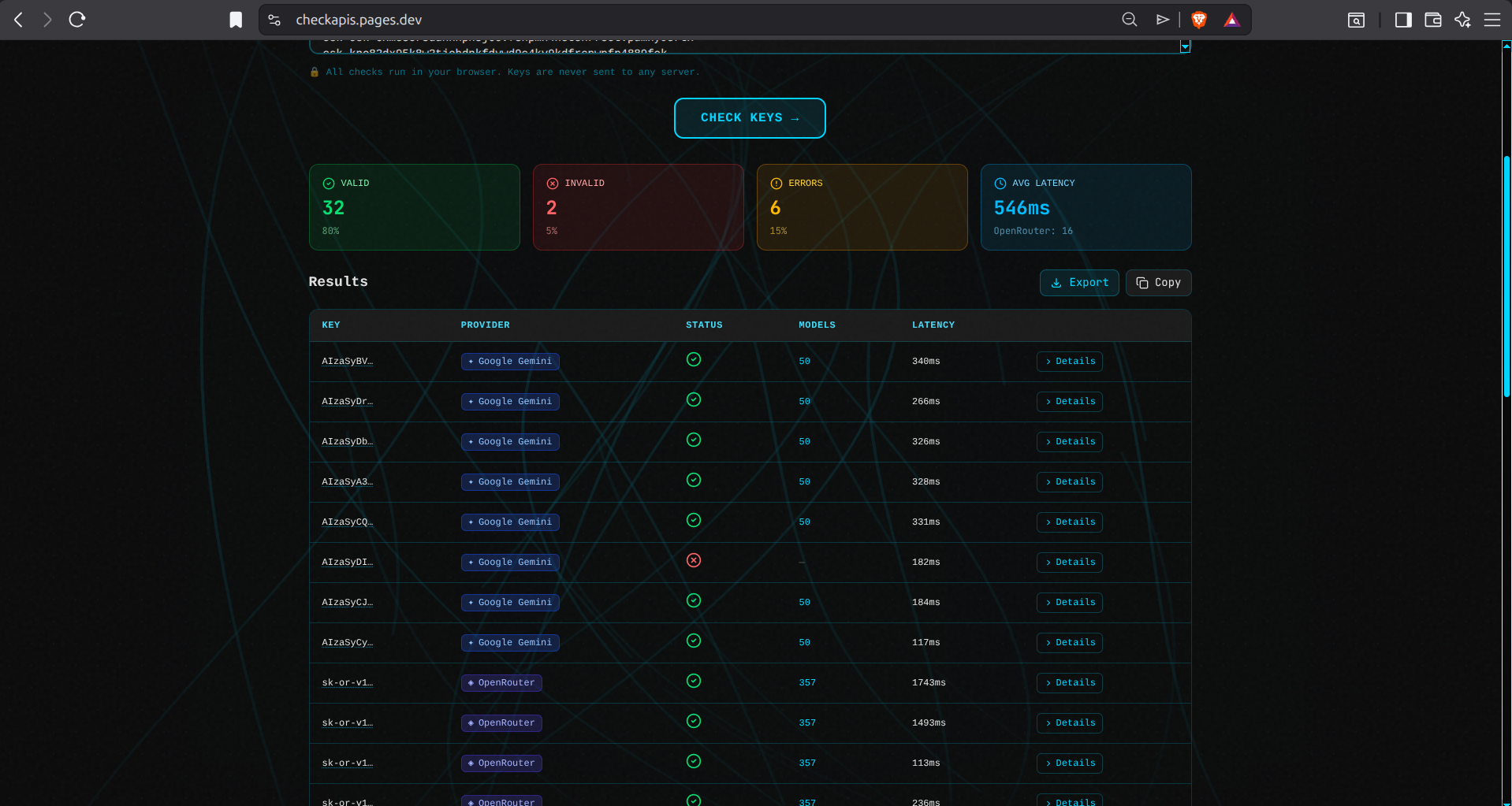Click the ERRORS summary card
The height and width of the screenshot is (806, 1512).
(x=862, y=207)
